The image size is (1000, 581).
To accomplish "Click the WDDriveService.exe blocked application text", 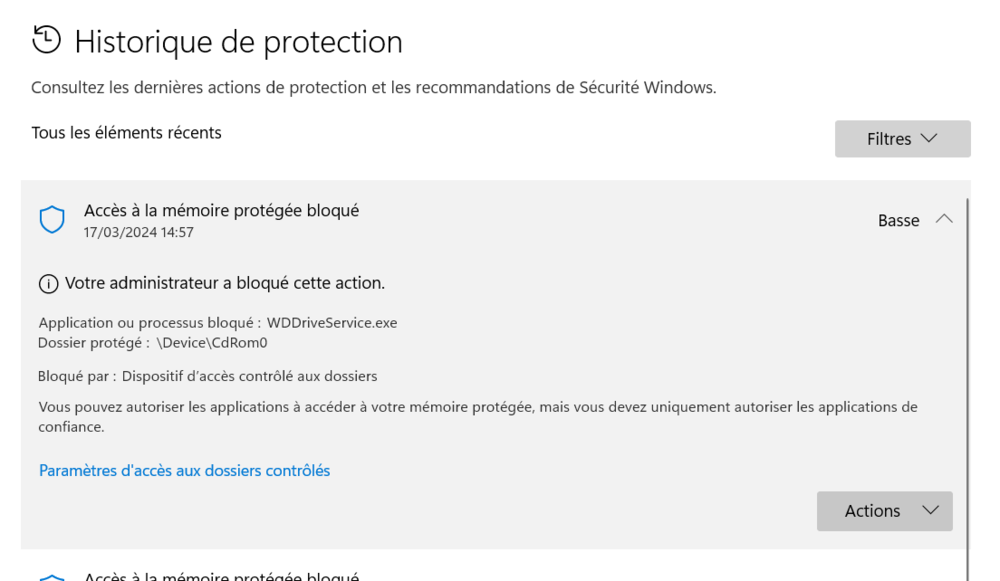I will pos(332,322).
